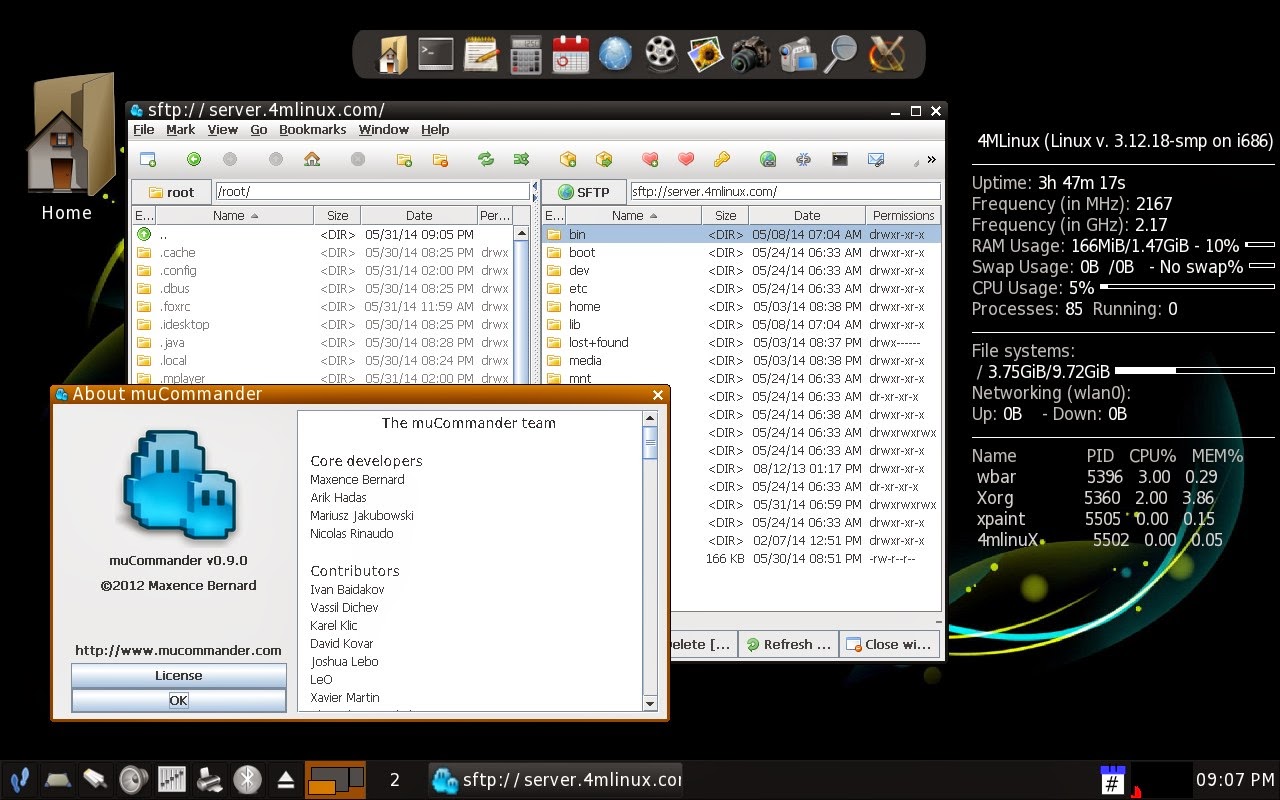
Task: Open the footprints start menu
Action: 19,779
